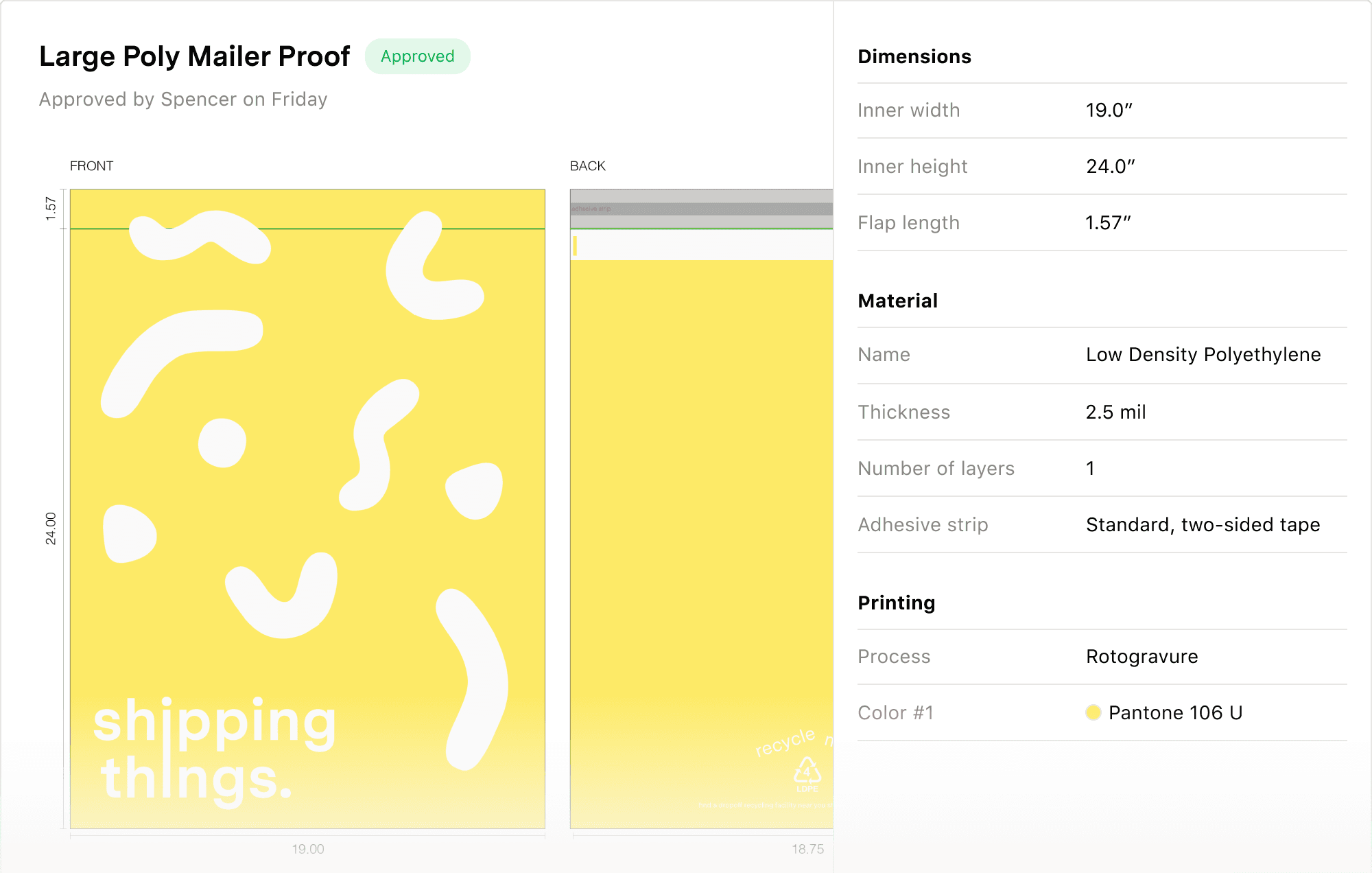Viewport: 1372px width, 873px height.
Task: Click the Low Density Polyethylene material name
Action: point(1203,354)
